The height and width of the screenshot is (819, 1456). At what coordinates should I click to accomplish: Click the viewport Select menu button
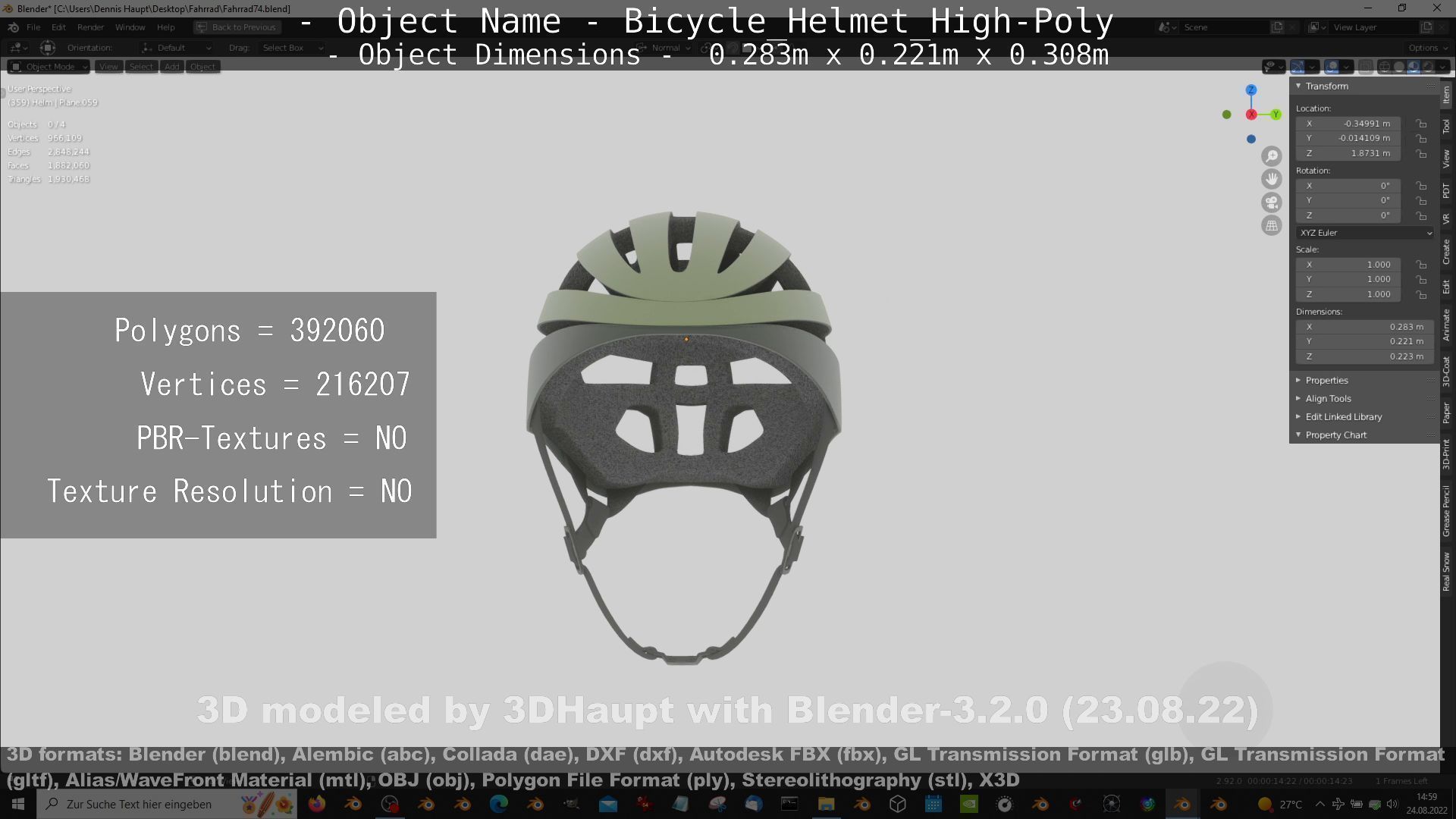point(141,67)
